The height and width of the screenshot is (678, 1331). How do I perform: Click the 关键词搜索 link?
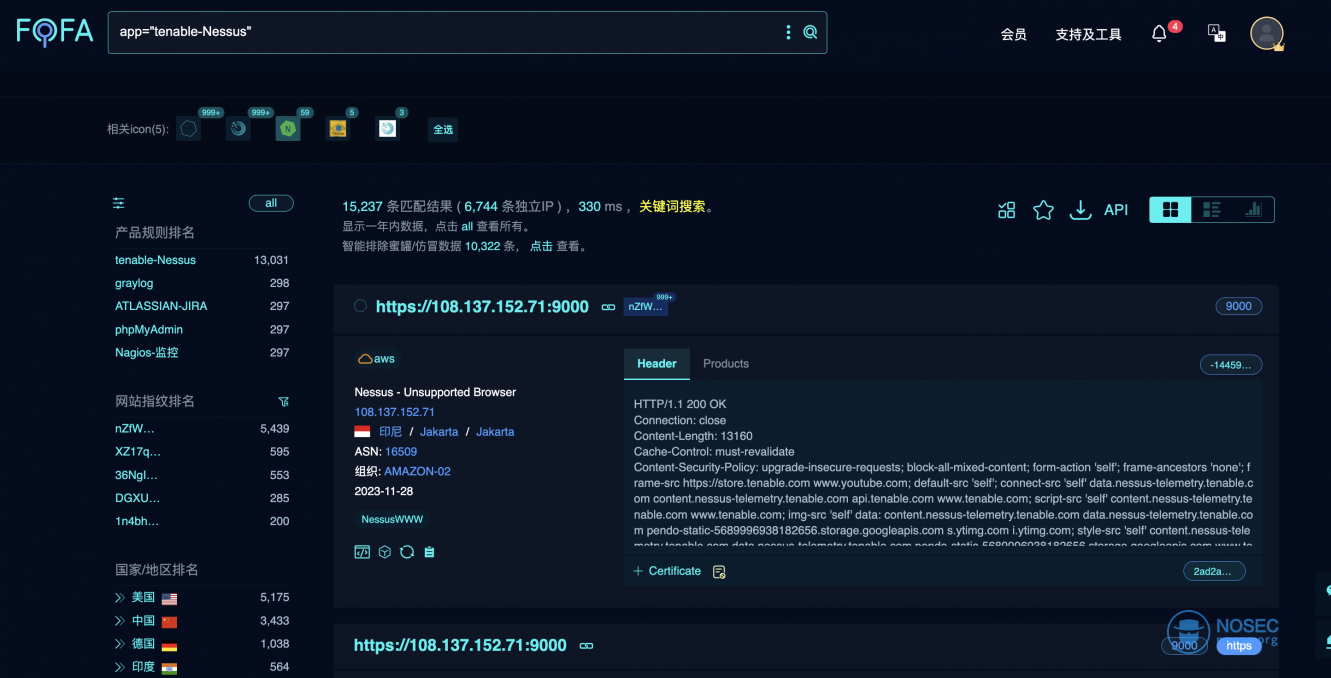[x=674, y=207]
